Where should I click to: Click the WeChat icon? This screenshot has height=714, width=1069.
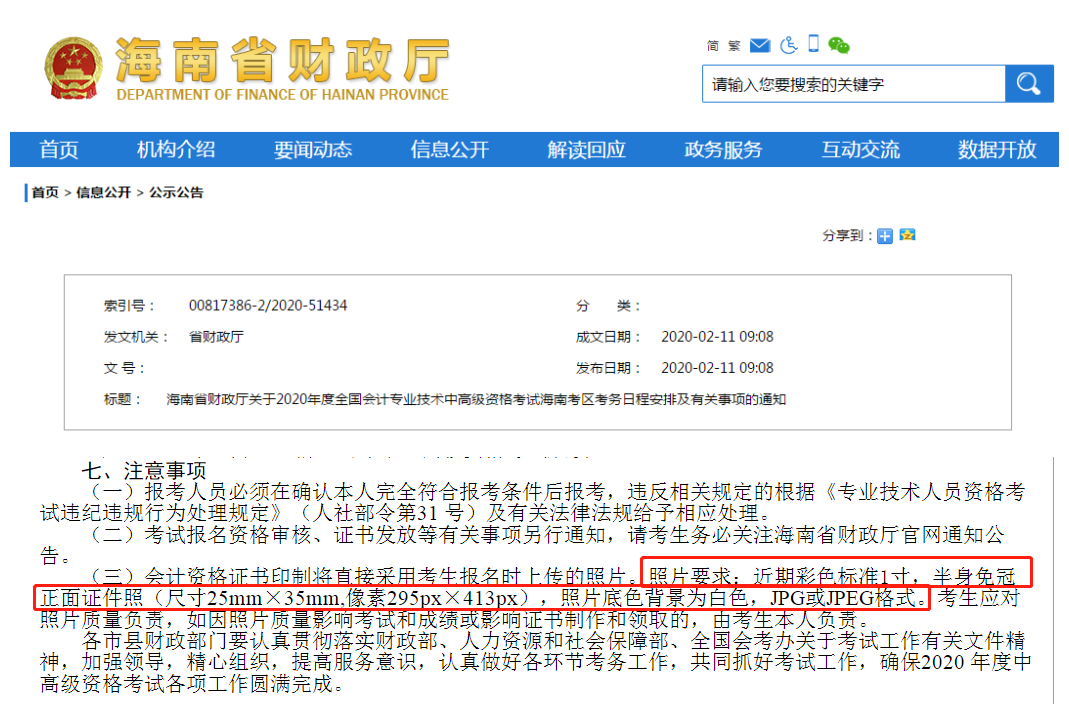[x=839, y=45]
